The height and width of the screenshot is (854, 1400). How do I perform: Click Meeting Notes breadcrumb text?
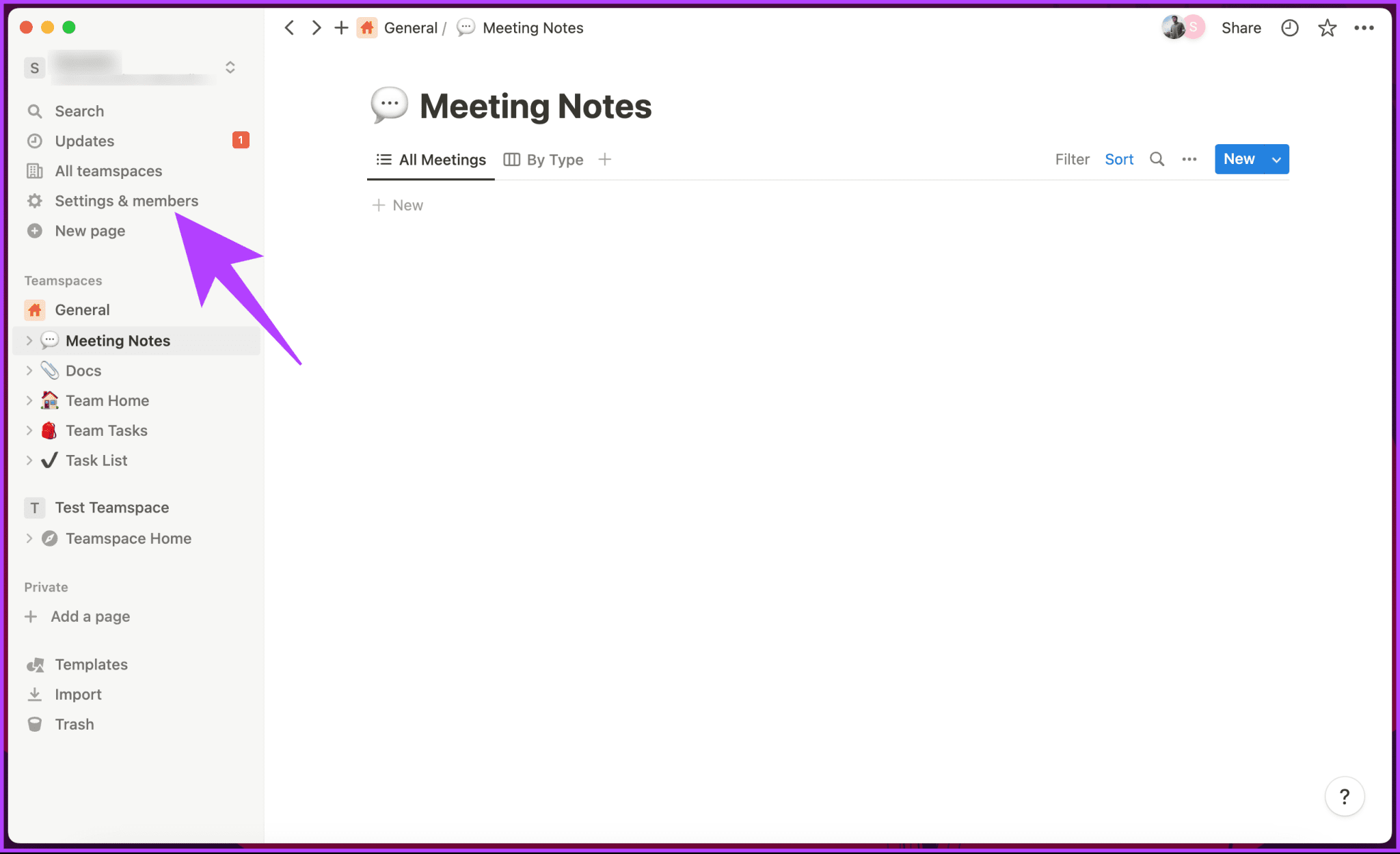tap(533, 28)
